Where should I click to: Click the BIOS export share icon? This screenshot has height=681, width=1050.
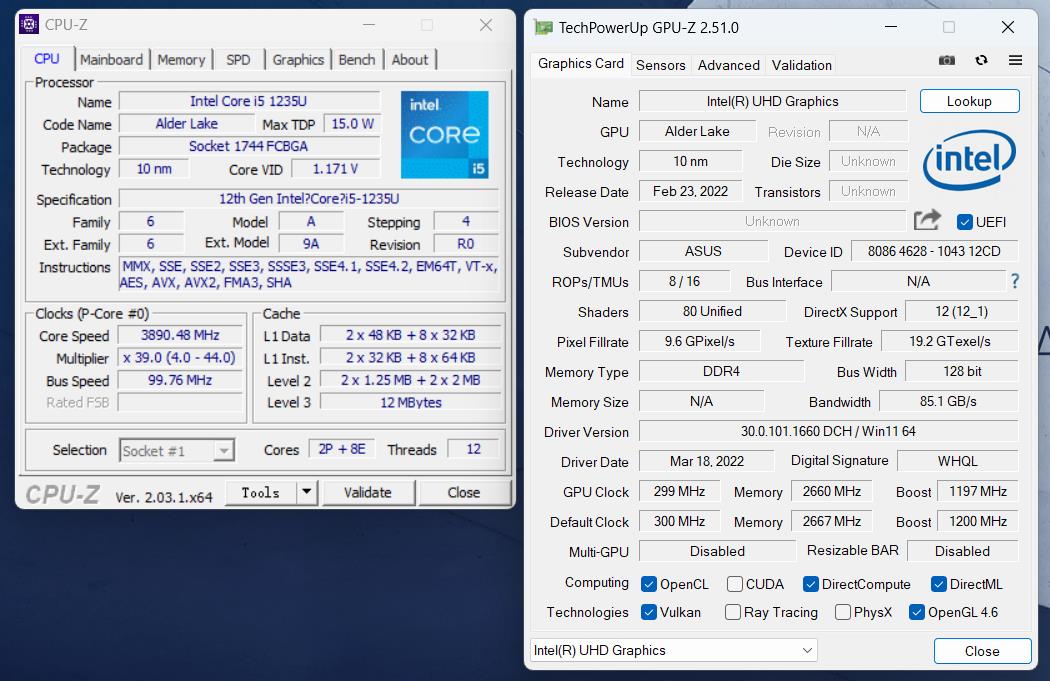pos(927,221)
